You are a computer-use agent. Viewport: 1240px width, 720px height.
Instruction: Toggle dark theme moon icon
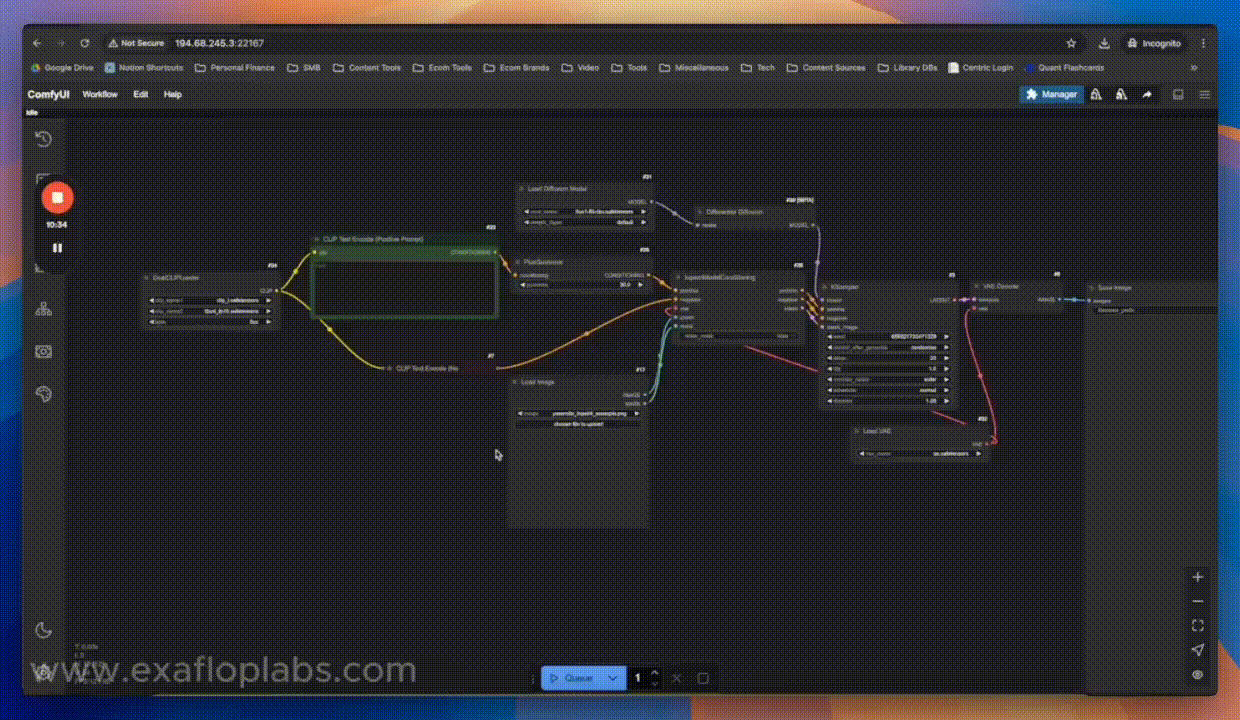coord(43,629)
